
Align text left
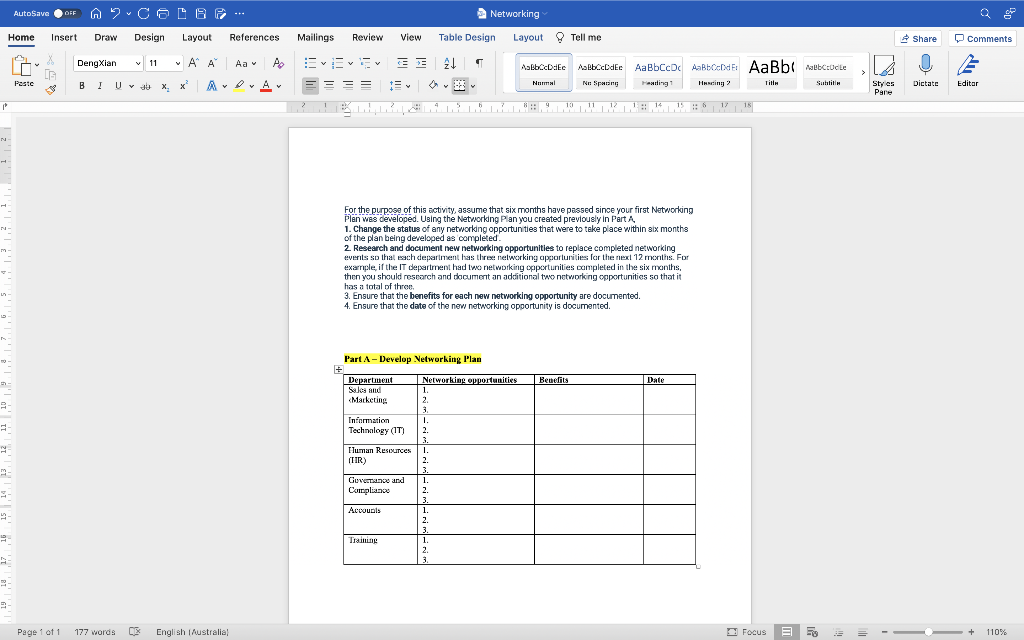(x=311, y=86)
